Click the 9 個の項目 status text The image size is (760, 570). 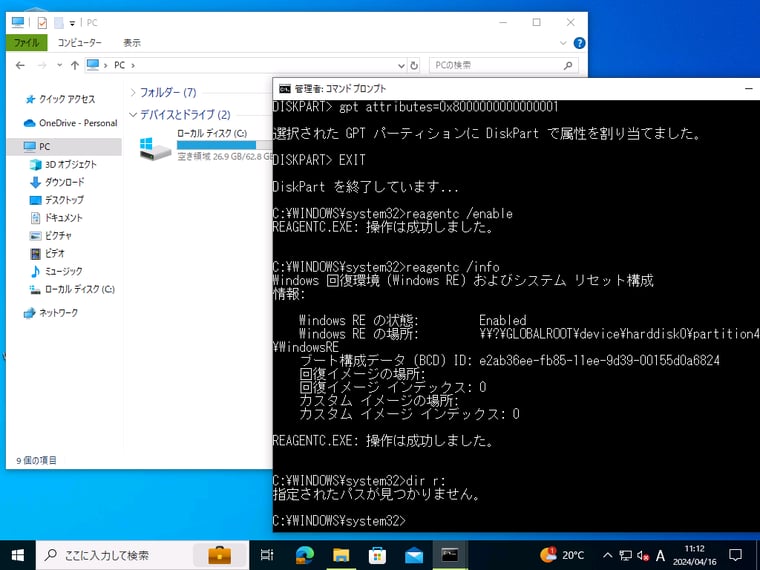(36, 460)
